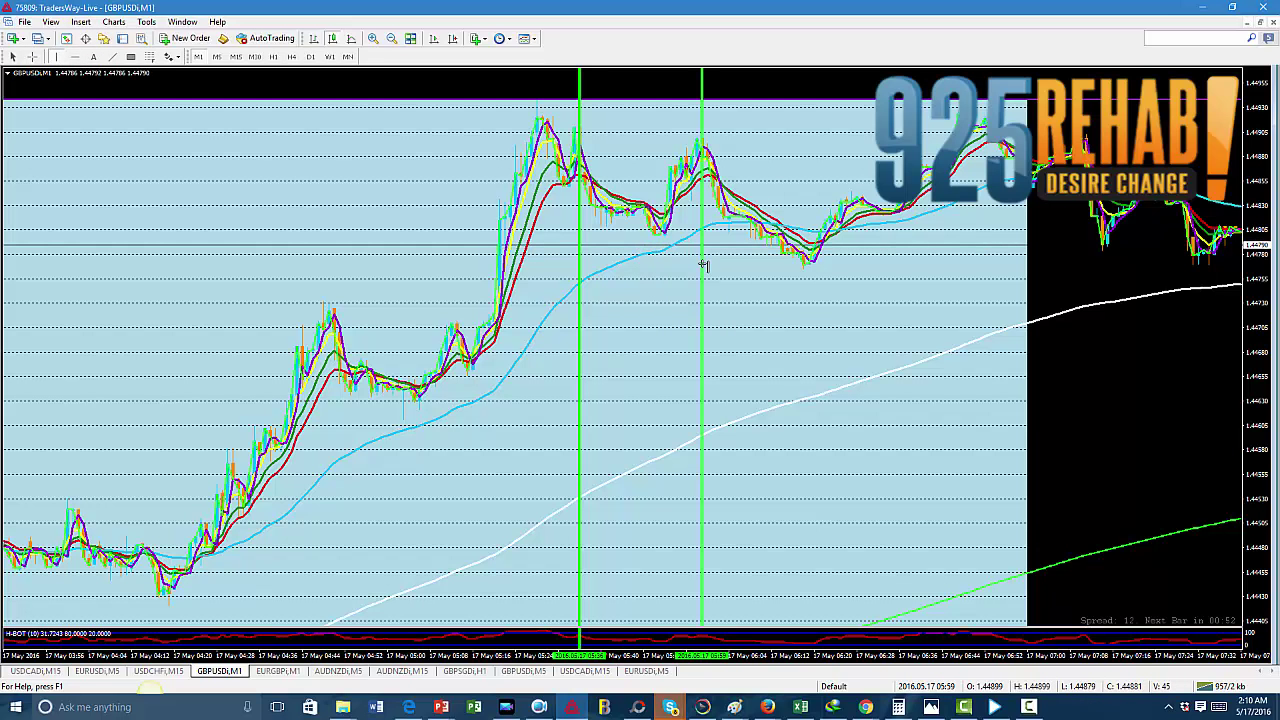Switch to the GBPSGDi,H1 chart tab
The image size is (1280, 720).
pos(465,671)
